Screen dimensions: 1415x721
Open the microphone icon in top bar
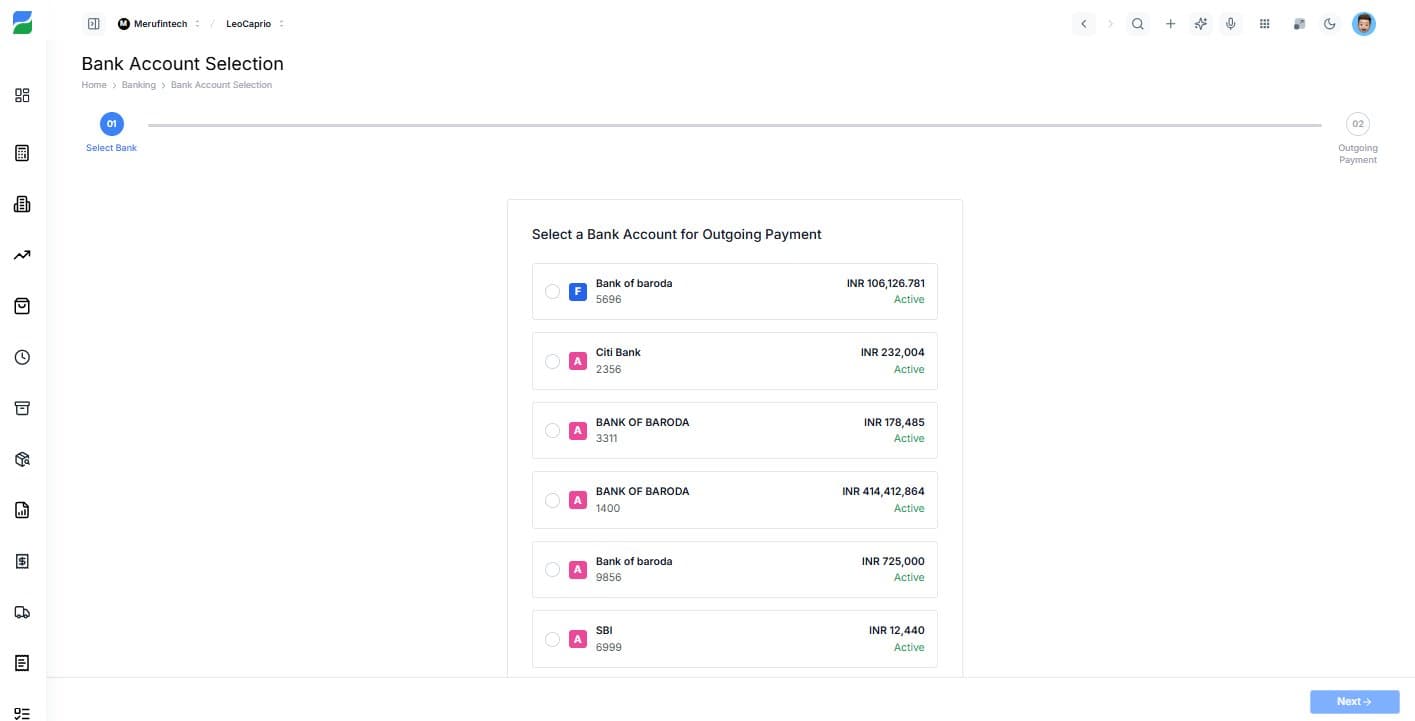click(1231, 23)
